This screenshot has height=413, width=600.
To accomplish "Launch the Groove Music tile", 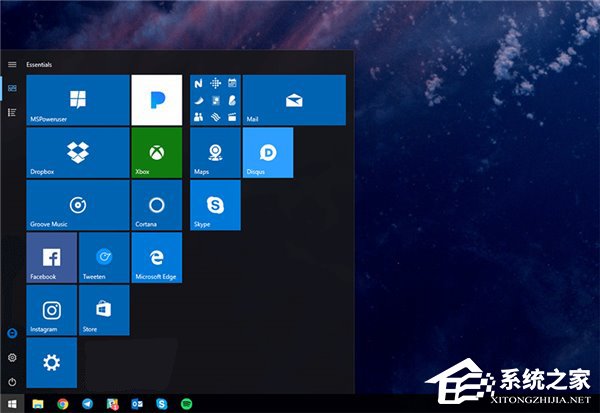I will tap(78, 205).
